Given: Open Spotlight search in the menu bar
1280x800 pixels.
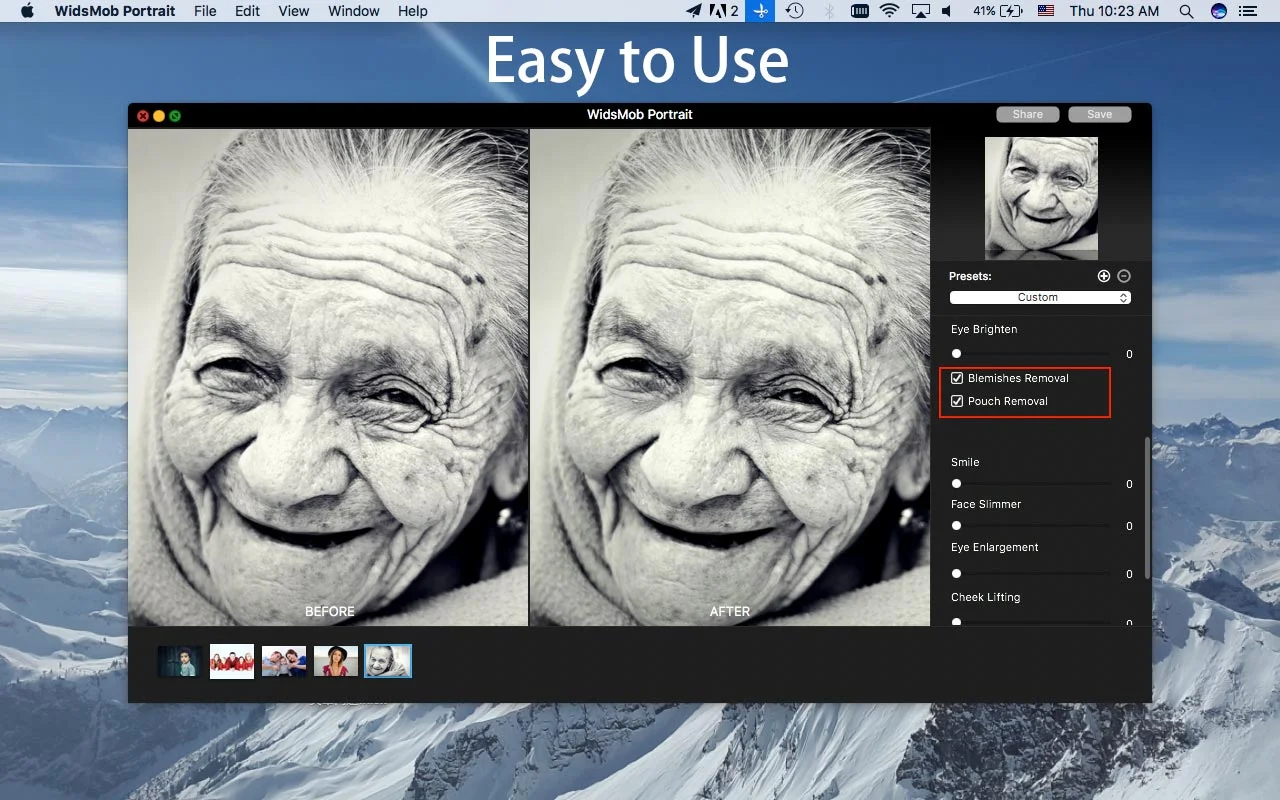Looking at the screenshot, I should pyautogui.click(x=1186, y=11).
